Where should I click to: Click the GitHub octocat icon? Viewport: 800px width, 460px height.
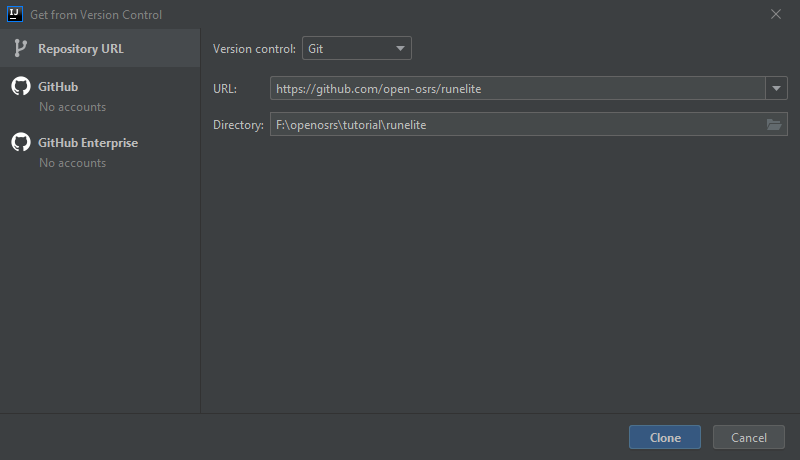tap(20, 87)
